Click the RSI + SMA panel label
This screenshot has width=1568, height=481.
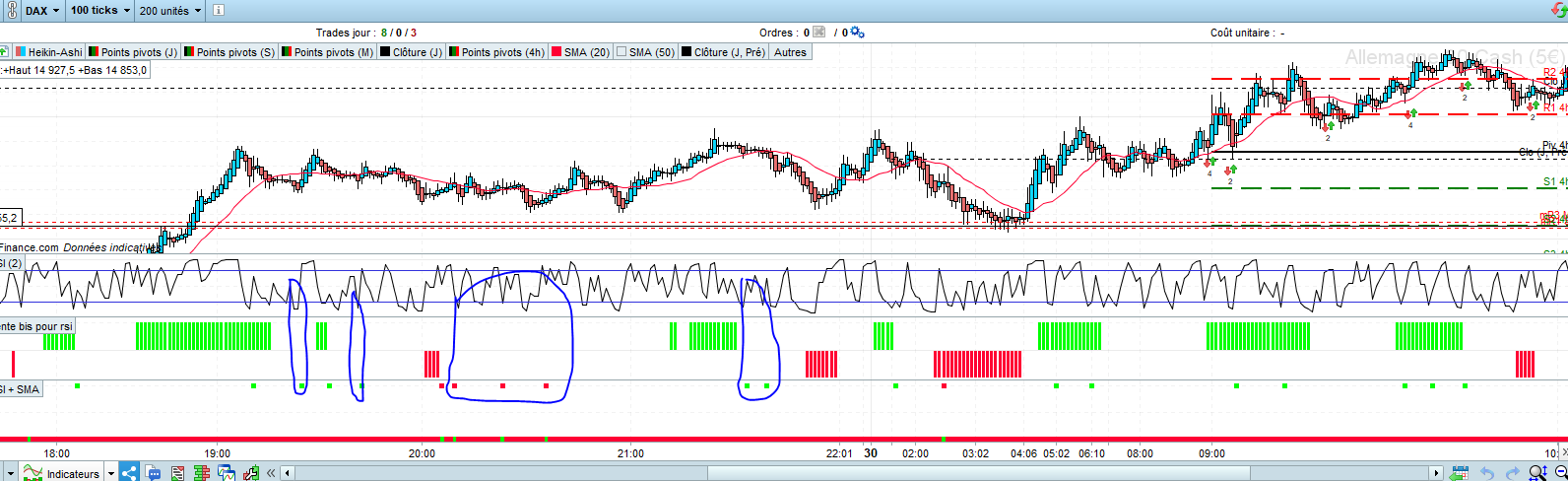(x=21, y=389)
